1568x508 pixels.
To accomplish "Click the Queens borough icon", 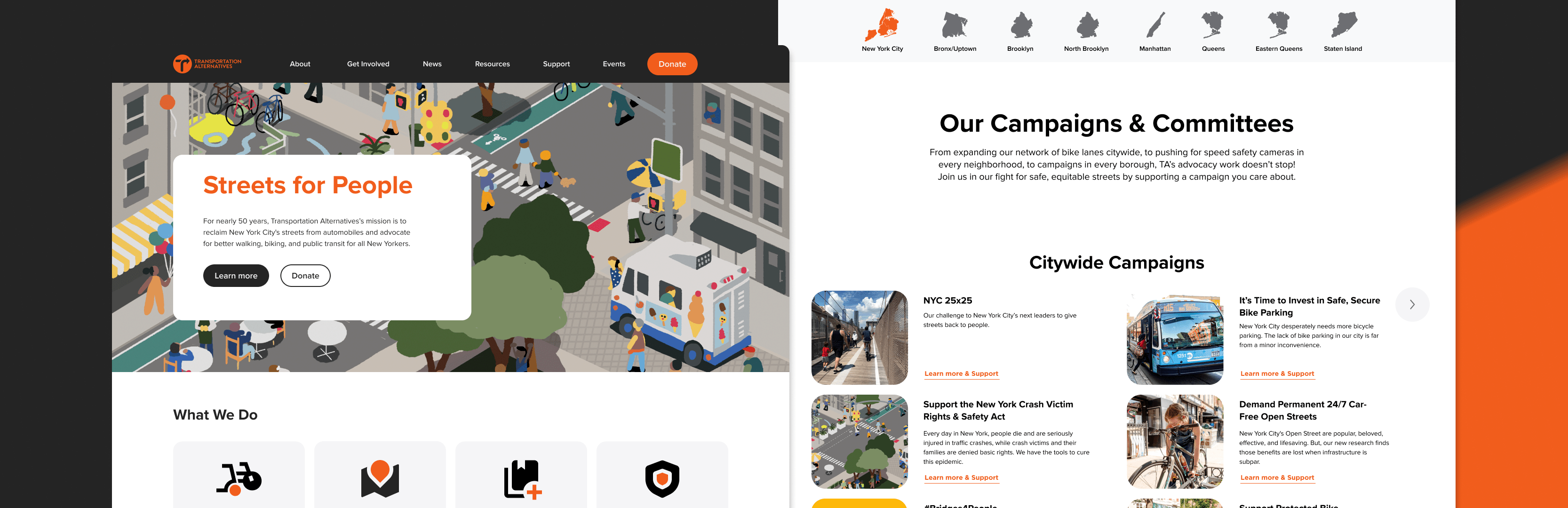I will click(1214, 26).
